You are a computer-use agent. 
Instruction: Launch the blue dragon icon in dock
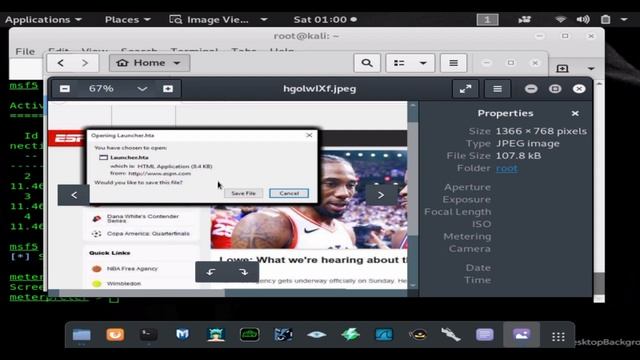coord(283,335)
